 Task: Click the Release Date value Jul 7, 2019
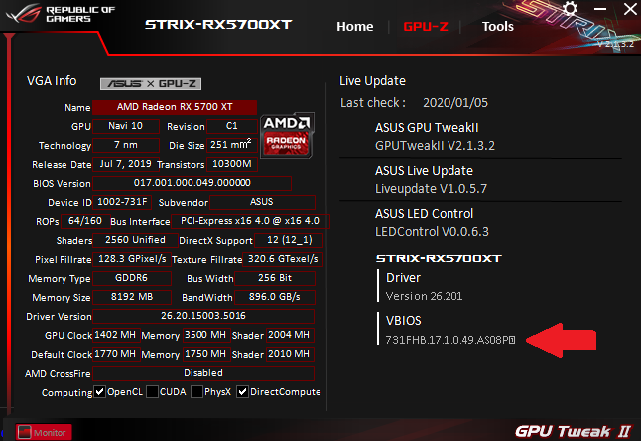126,164
